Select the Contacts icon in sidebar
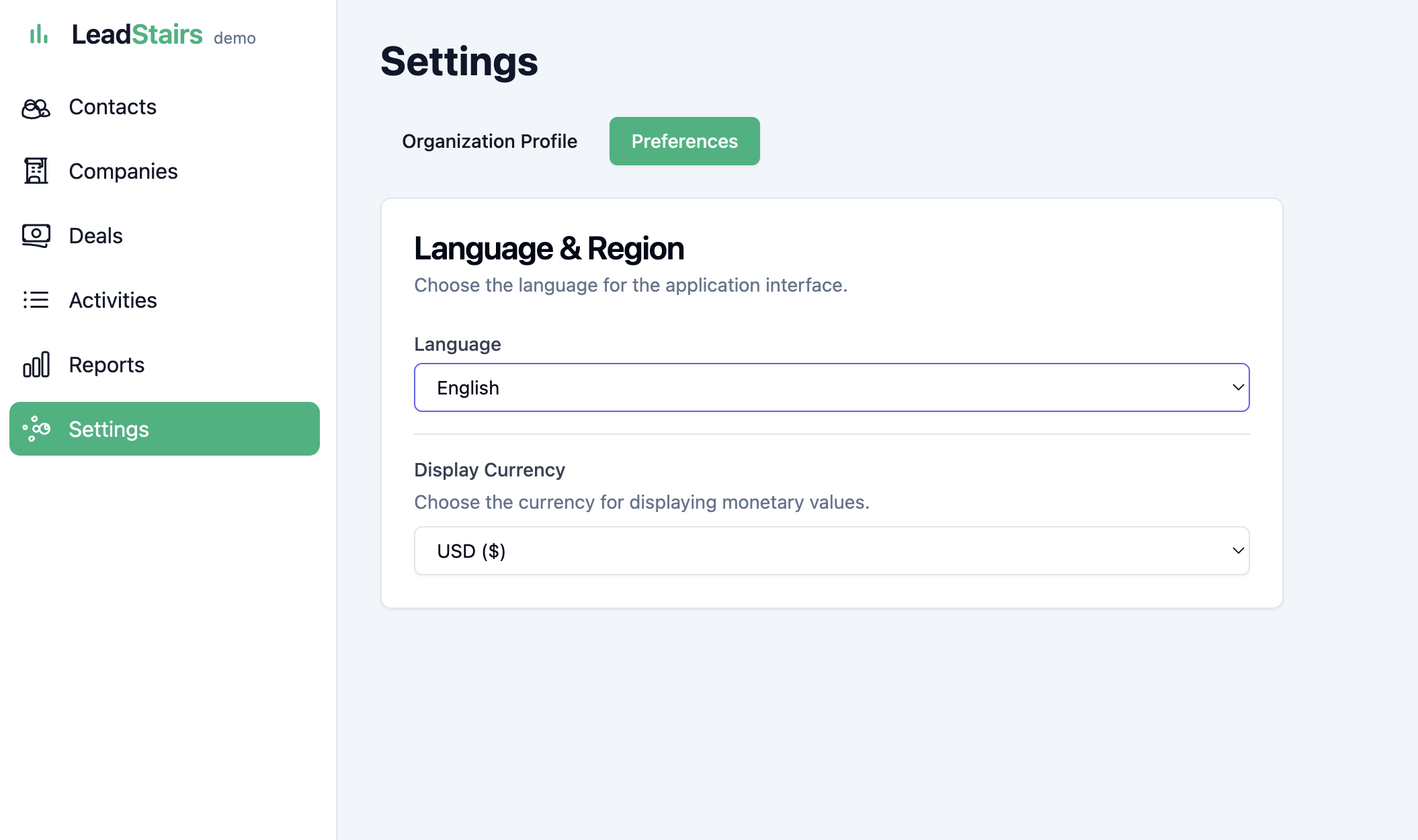 click(36, 107)
